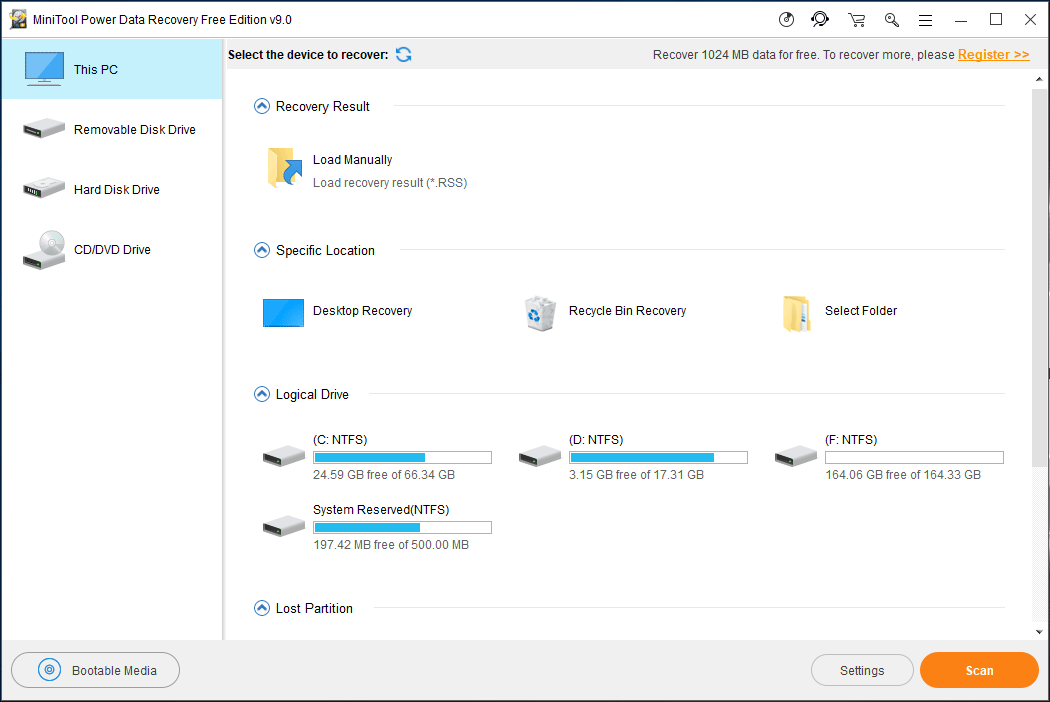The width and height of the screenshot is (1050, 702).
Task: Collapse the Specific Location section
Action: 261,250
